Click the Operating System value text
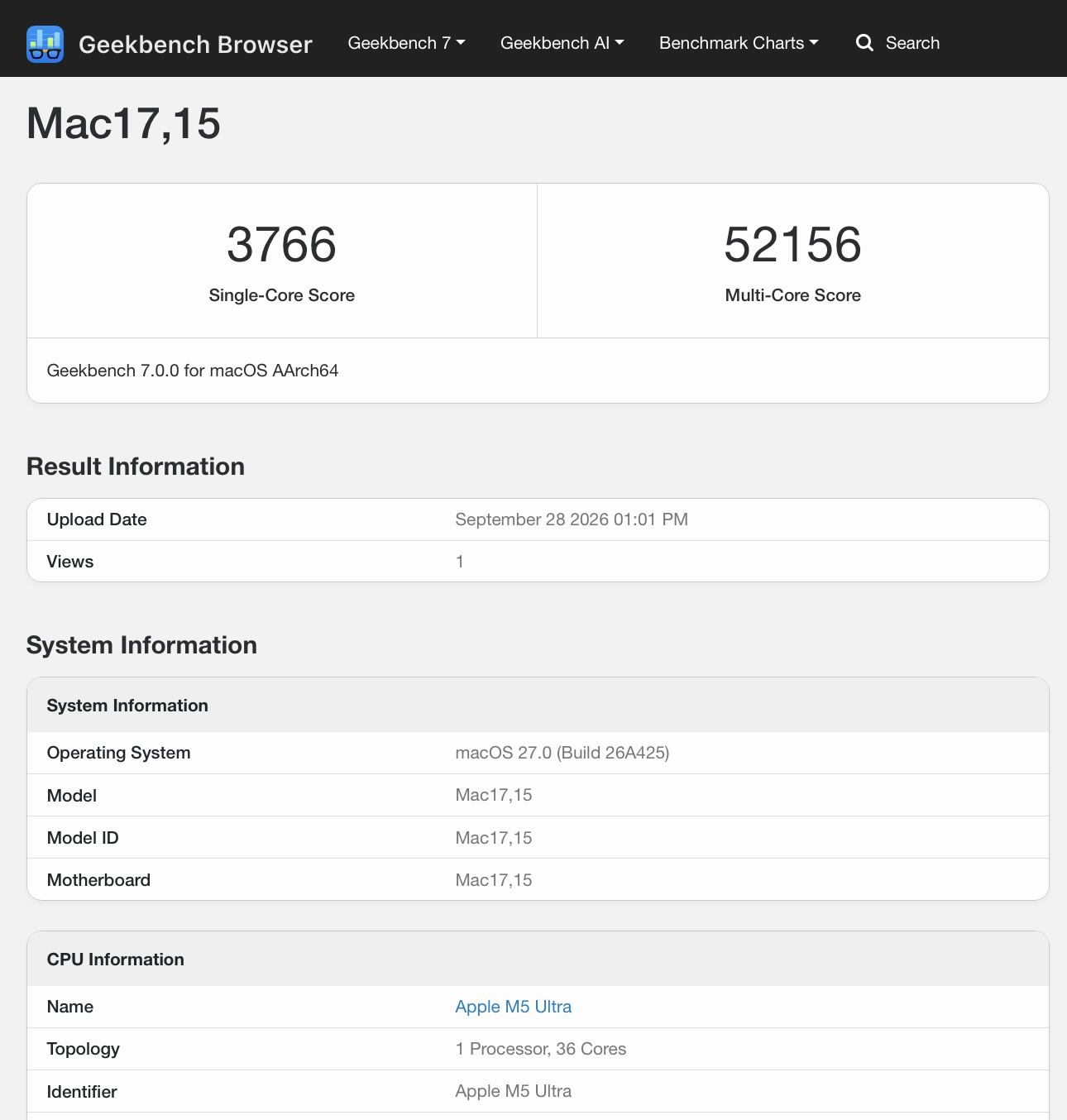Screen dimensions: 1067x1120 (x=562, y=753)
